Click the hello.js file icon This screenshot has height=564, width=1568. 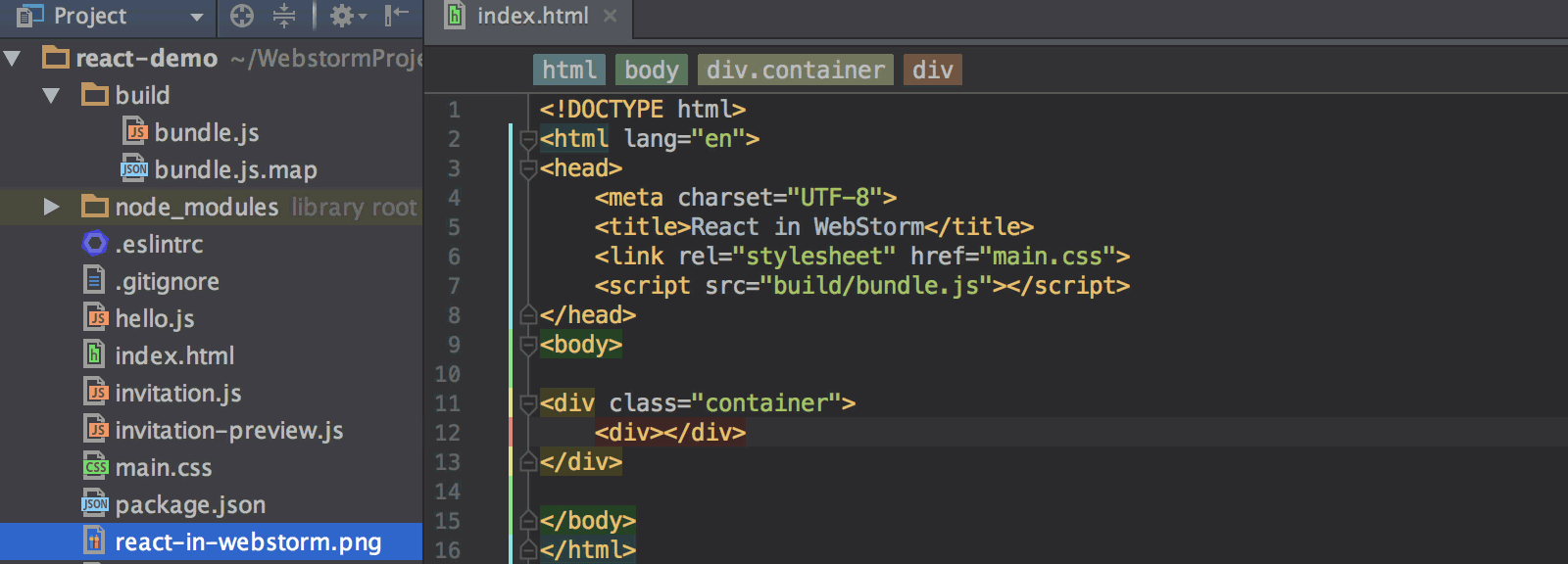(x=96, y=318)
